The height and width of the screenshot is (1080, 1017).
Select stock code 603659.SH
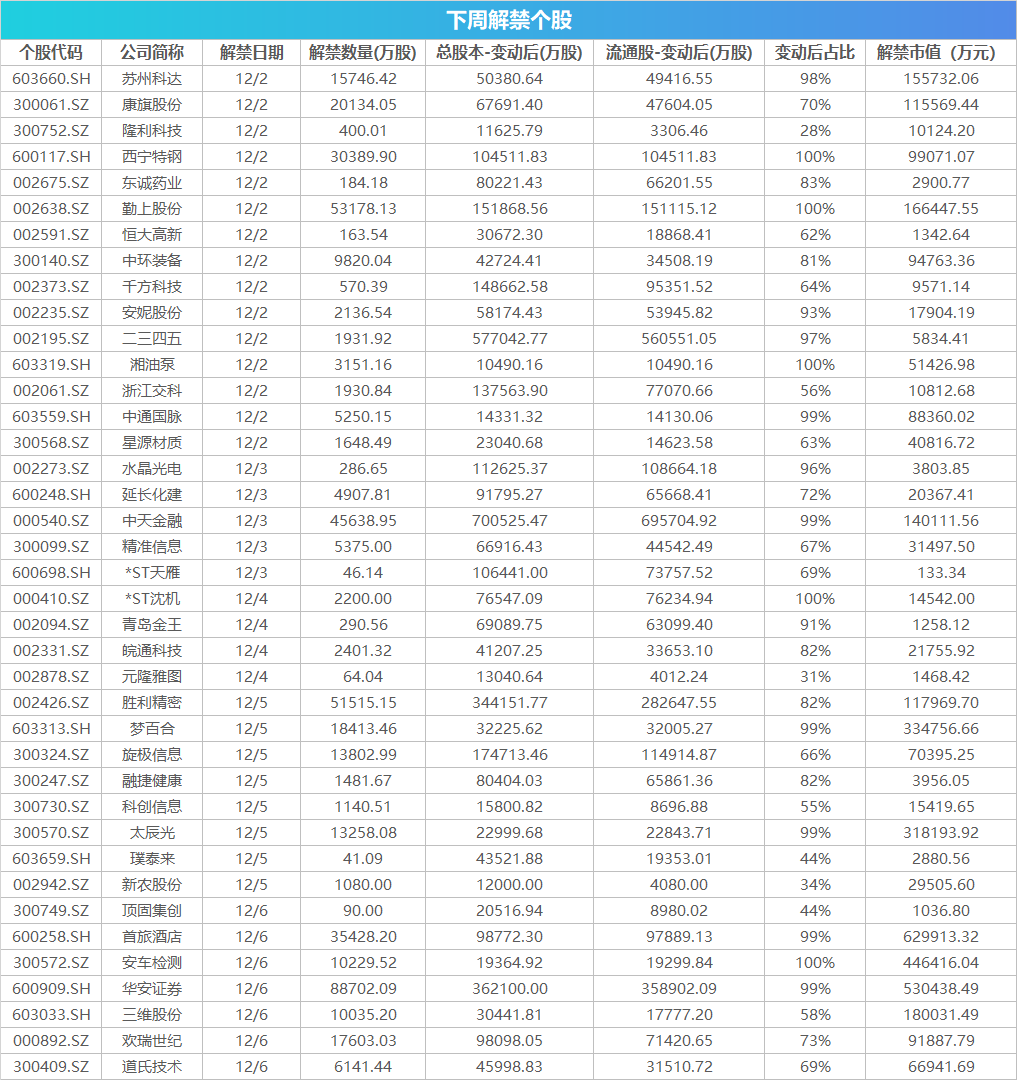(x=51, y=859)
